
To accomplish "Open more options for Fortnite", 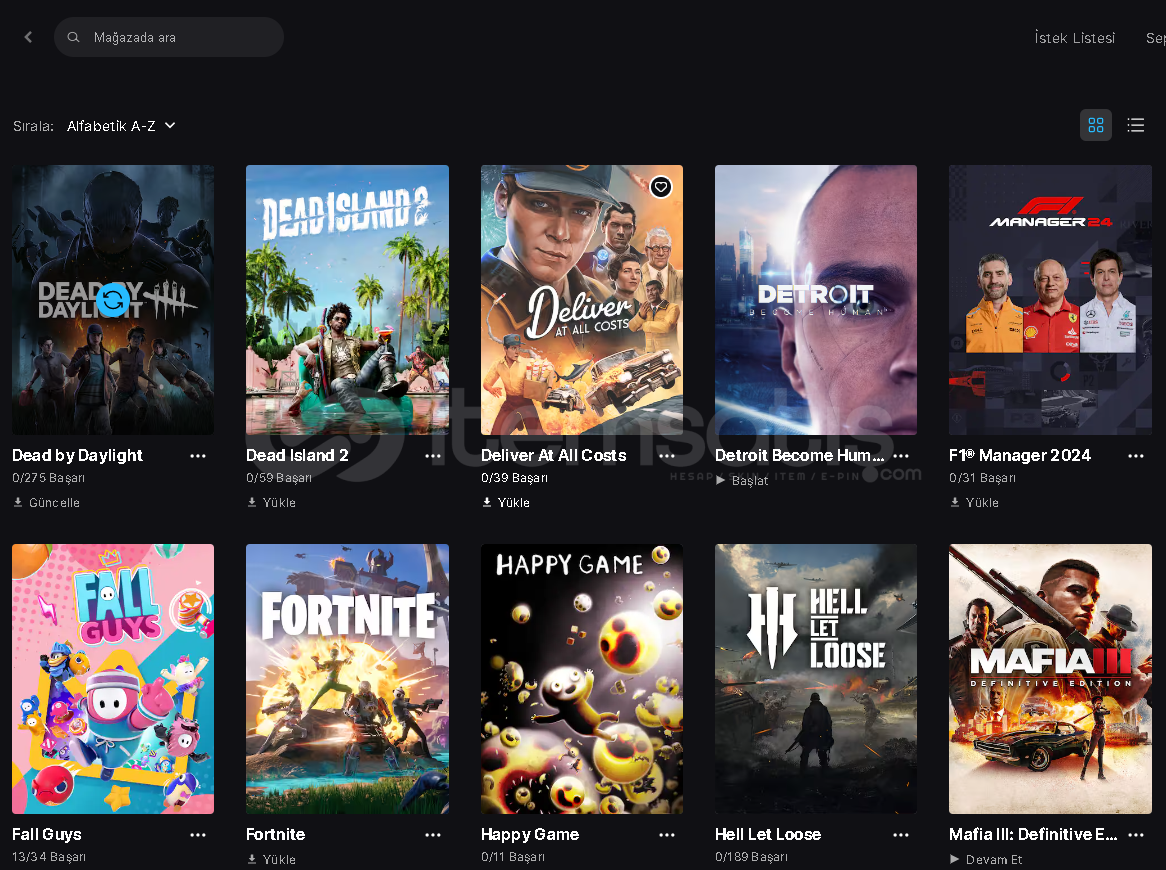I will click(x=433, y=835).
